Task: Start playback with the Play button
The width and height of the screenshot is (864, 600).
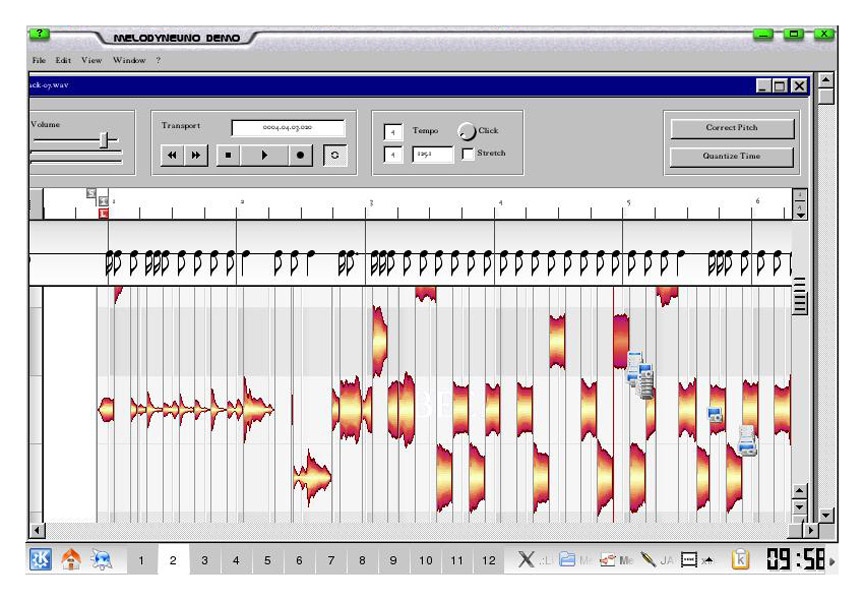Action: coord(264,155)
